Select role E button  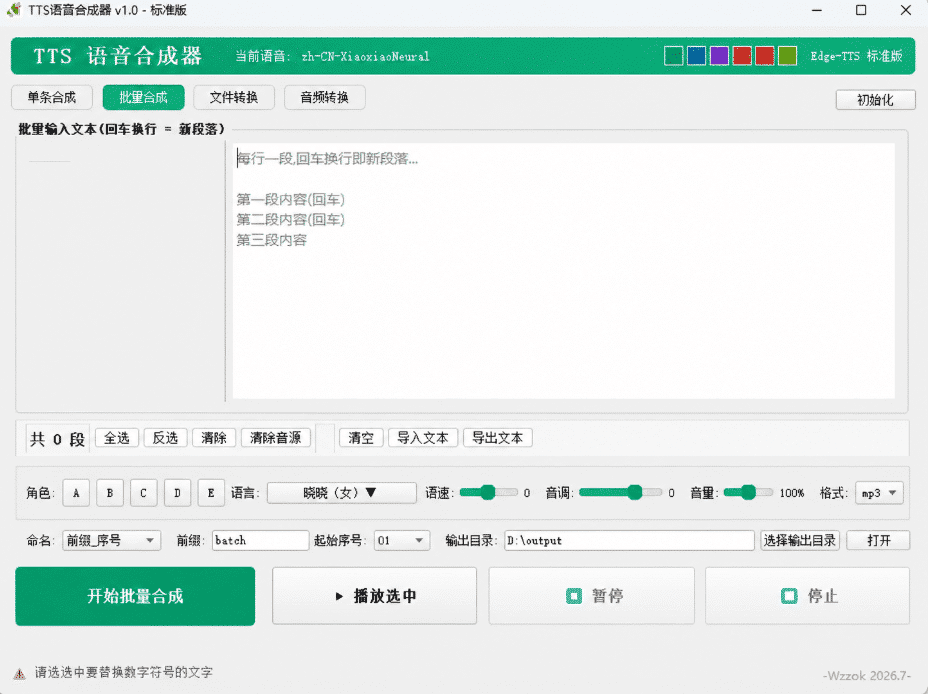[x=211, y=493]
